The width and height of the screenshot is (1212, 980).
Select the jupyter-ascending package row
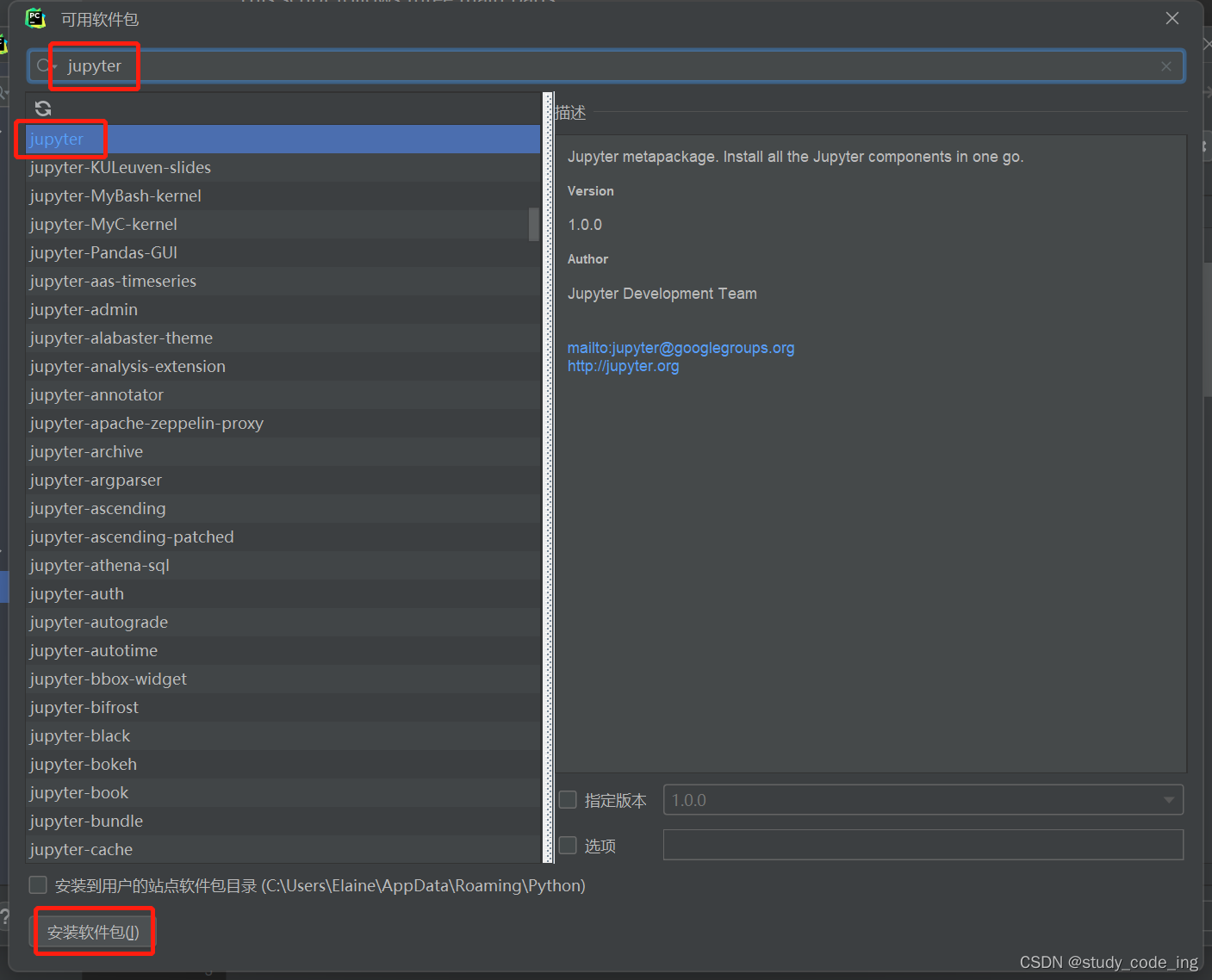(x=283, y=508)
